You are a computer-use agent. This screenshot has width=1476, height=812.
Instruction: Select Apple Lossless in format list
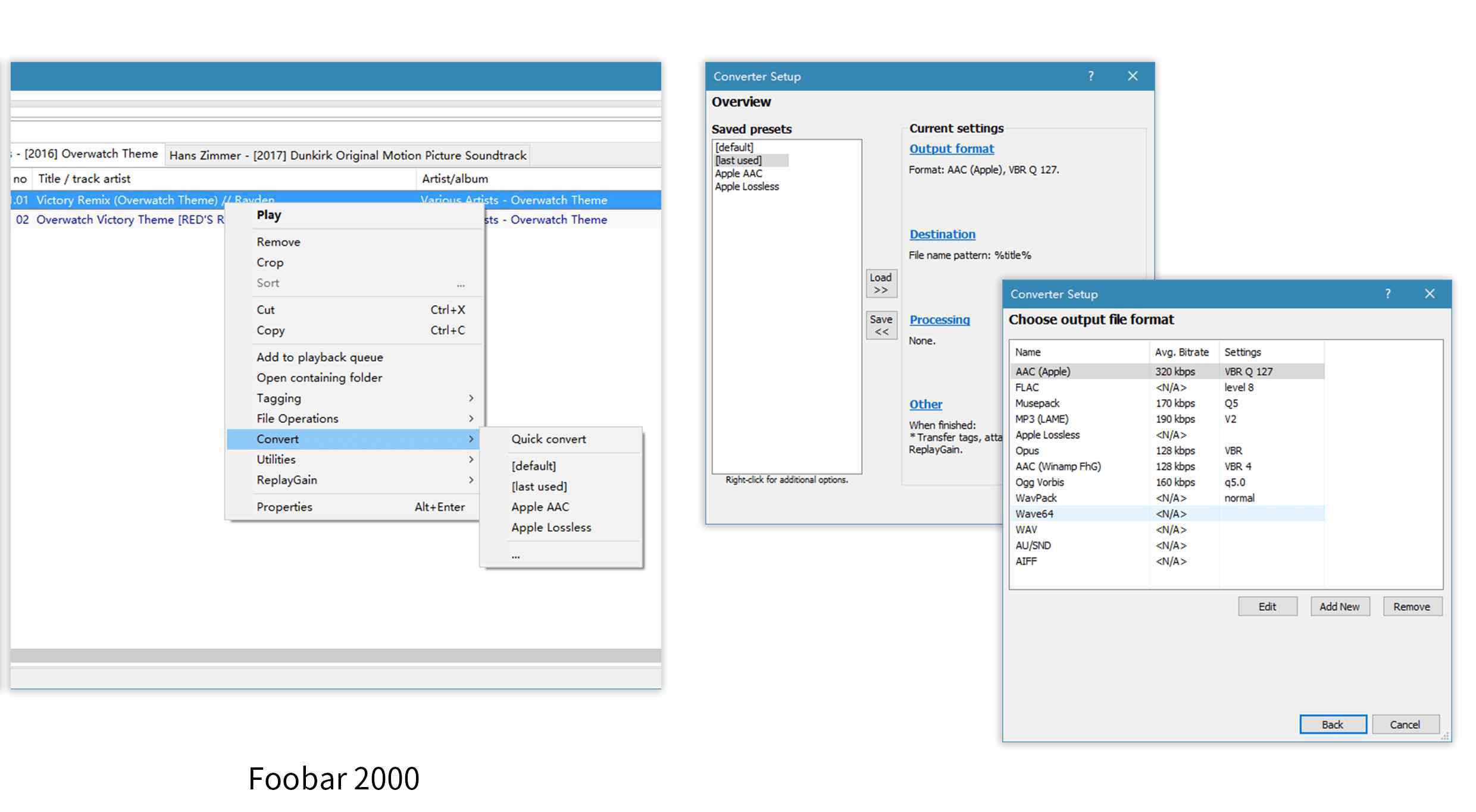pos(1167,435)
